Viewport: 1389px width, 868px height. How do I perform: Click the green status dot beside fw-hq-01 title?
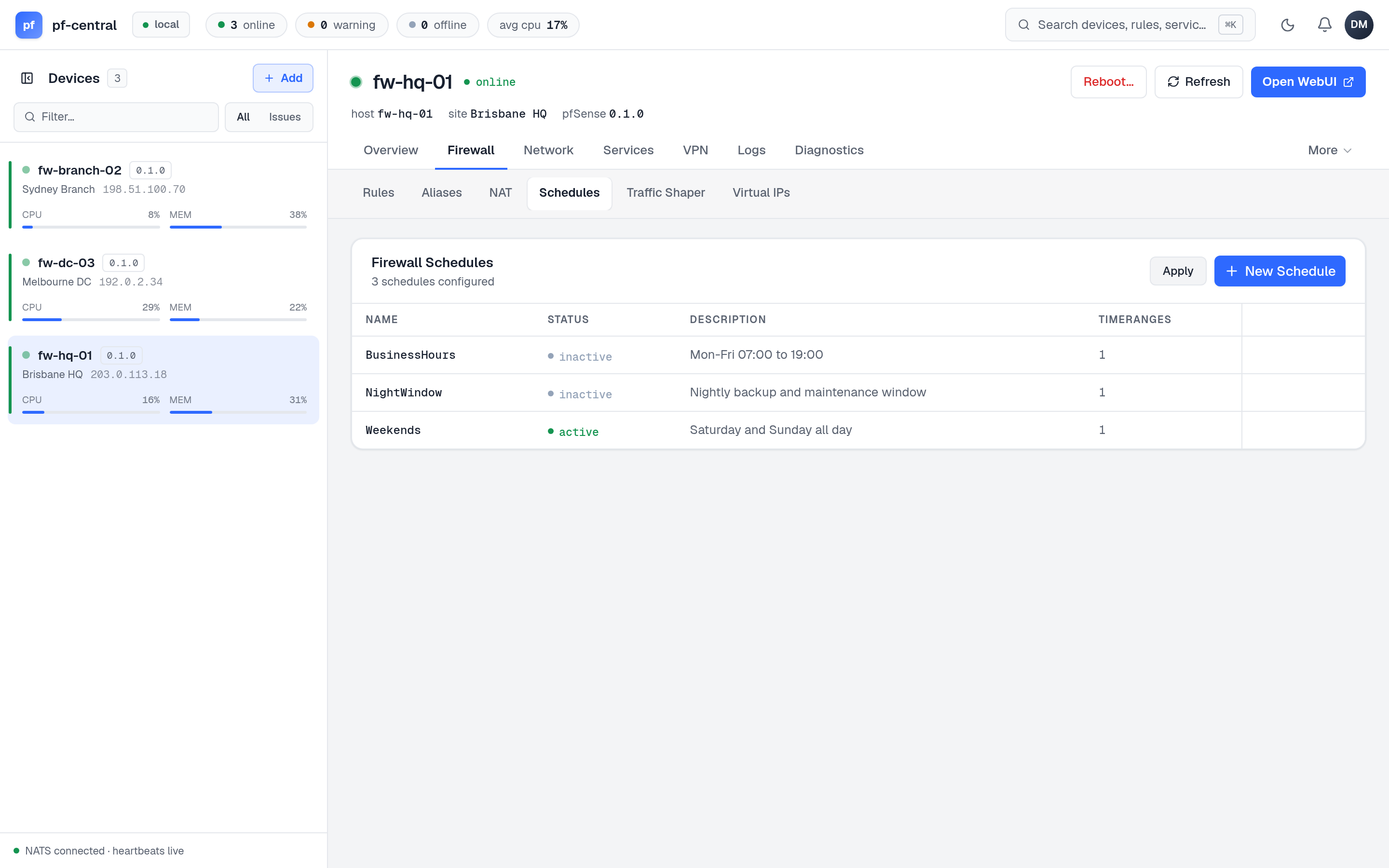[356, 82]
